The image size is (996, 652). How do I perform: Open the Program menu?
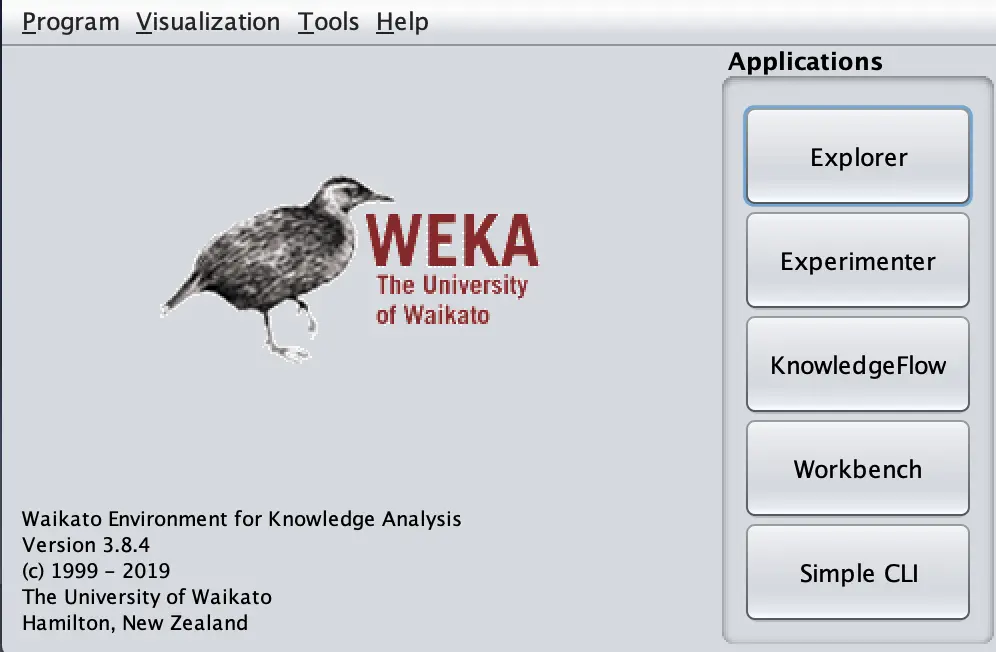point(71,22)
